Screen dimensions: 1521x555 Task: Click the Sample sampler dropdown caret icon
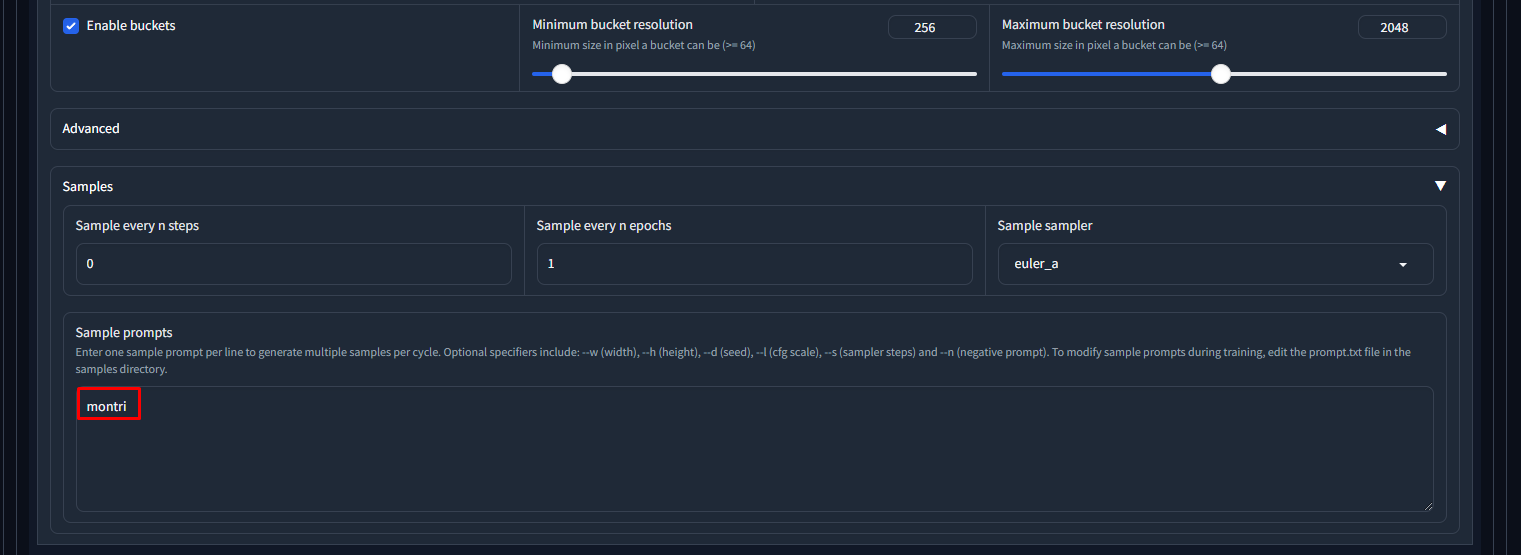tap(1403, 265)
